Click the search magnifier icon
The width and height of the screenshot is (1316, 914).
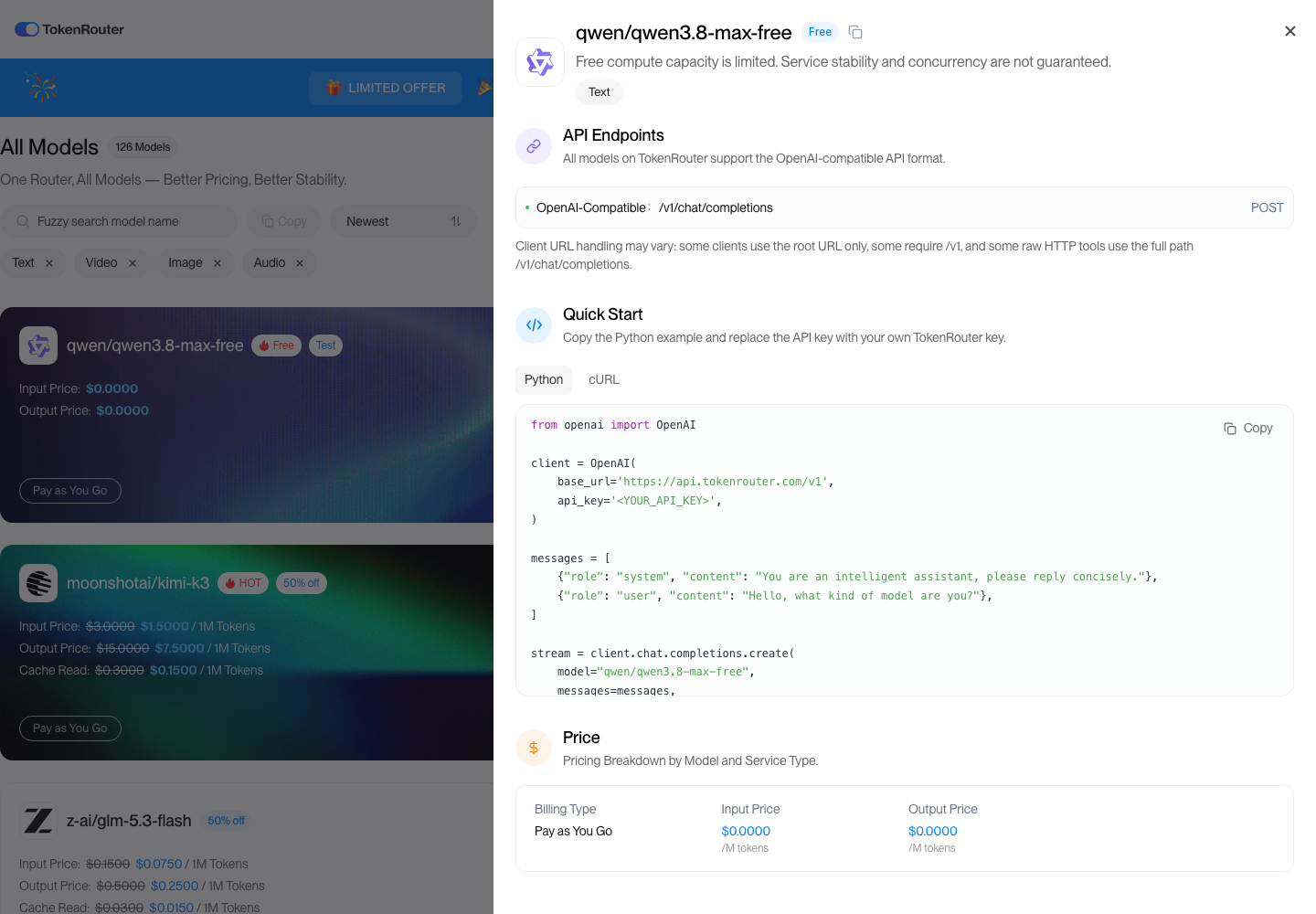click(x=23, y=221)
